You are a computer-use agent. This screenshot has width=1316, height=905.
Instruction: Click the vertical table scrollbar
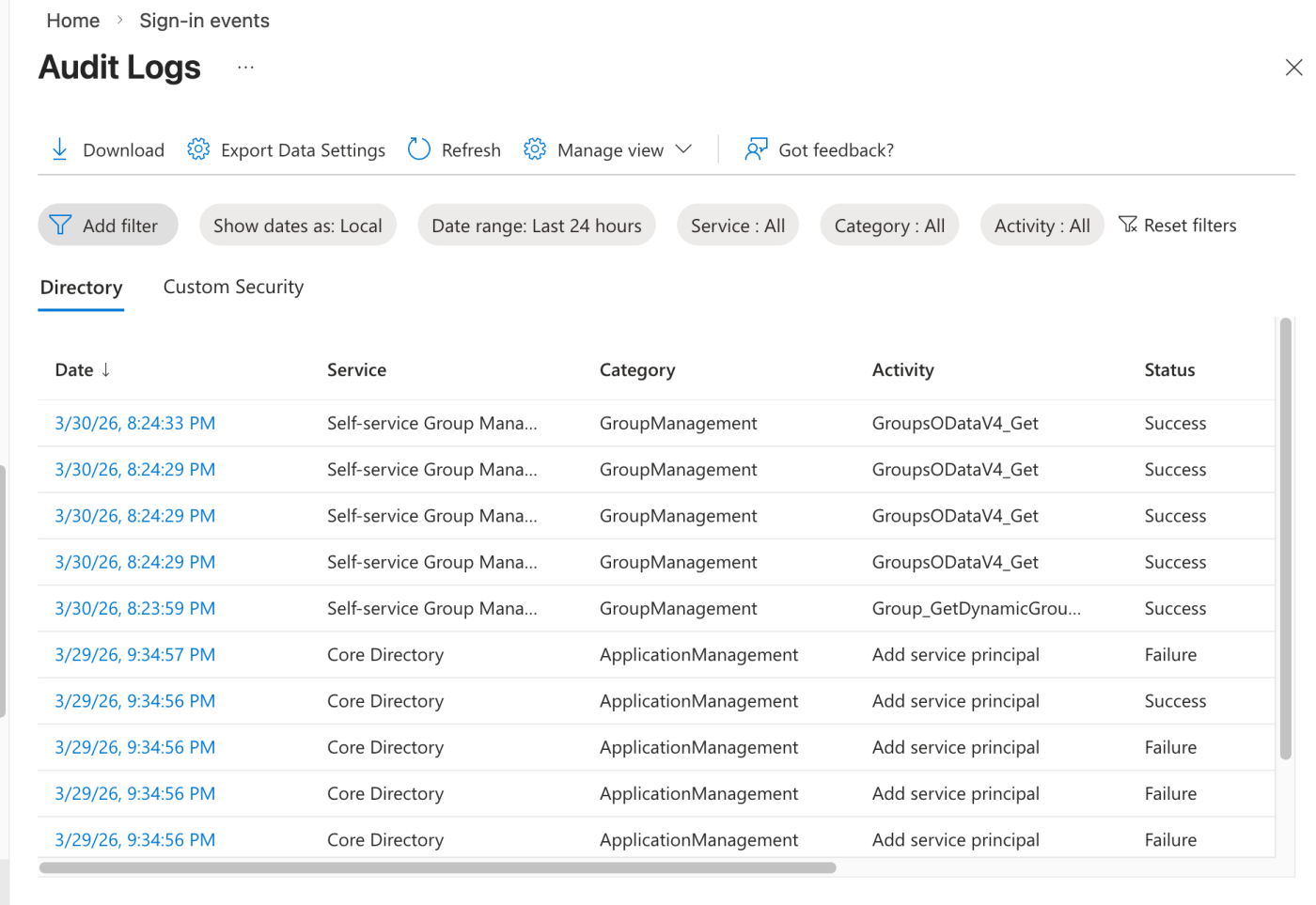(1286, 538)
